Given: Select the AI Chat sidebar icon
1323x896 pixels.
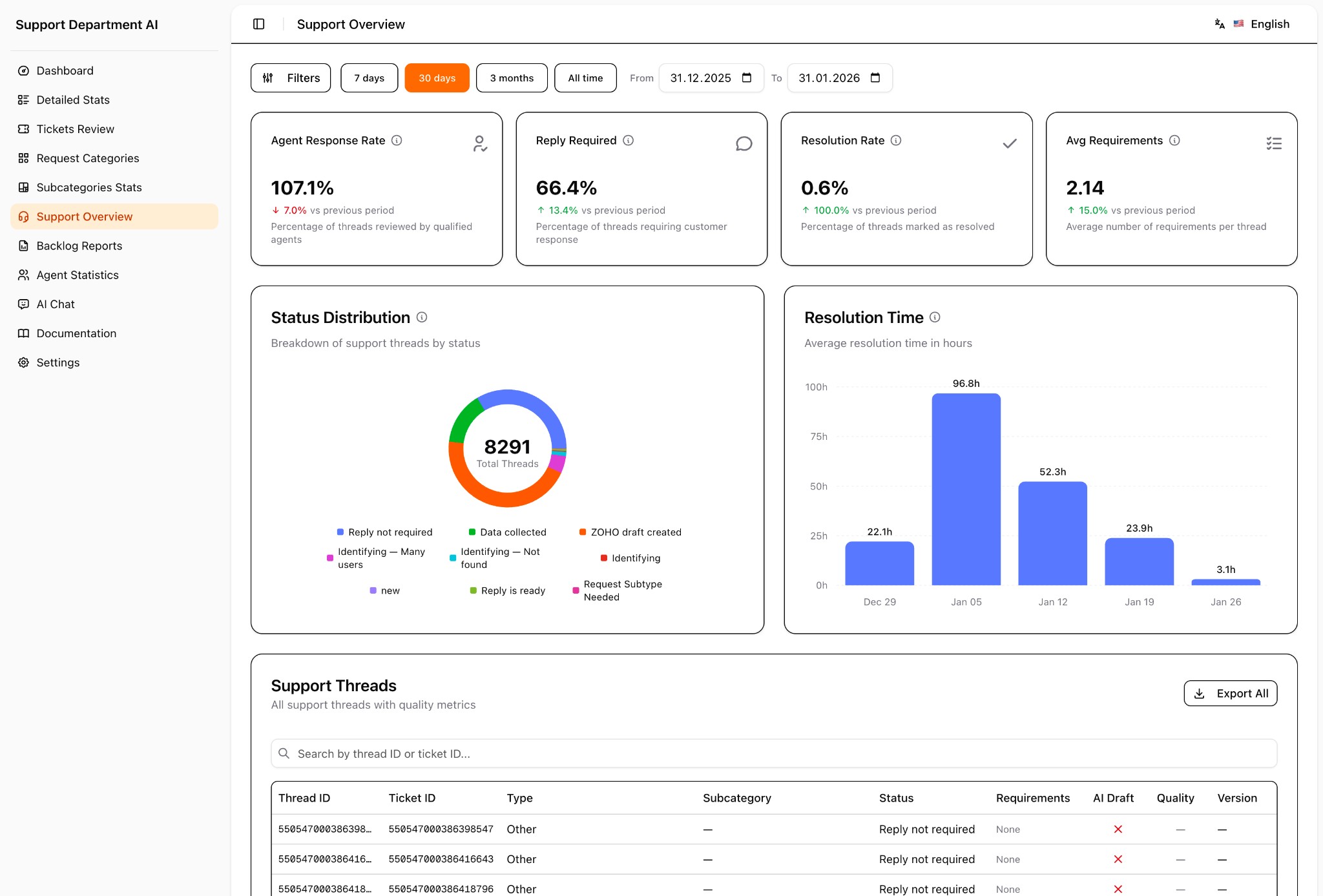Looking at the screenshot, I should [x=23, y=304].
